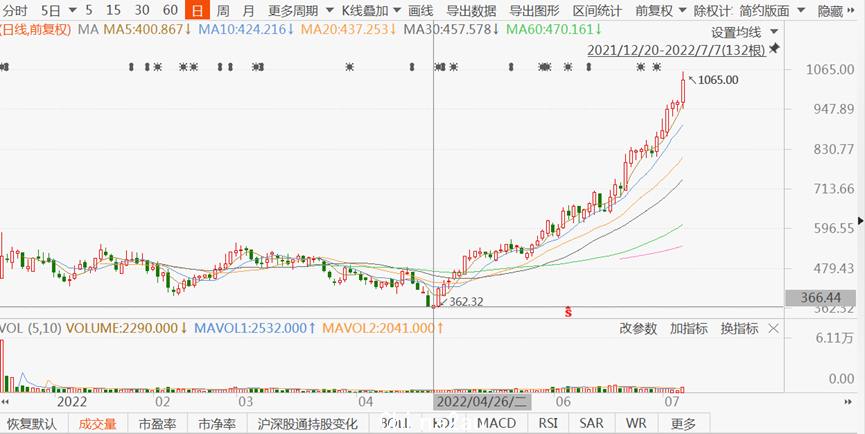Click the (日线,前复权) chart label

(x=36, y=30)
